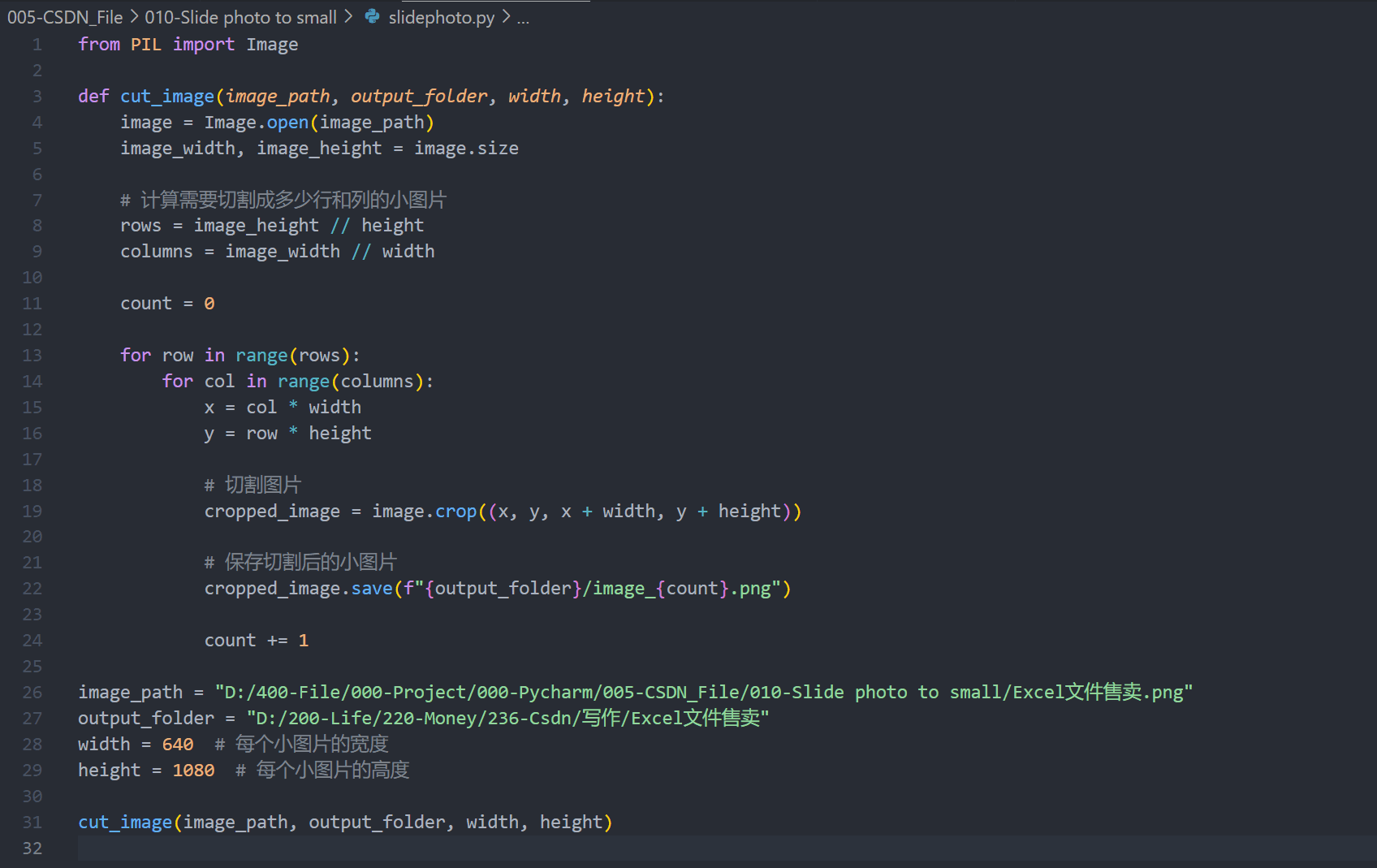
Task: Click line number 1 in the gutter
Action: click(37, 45)
